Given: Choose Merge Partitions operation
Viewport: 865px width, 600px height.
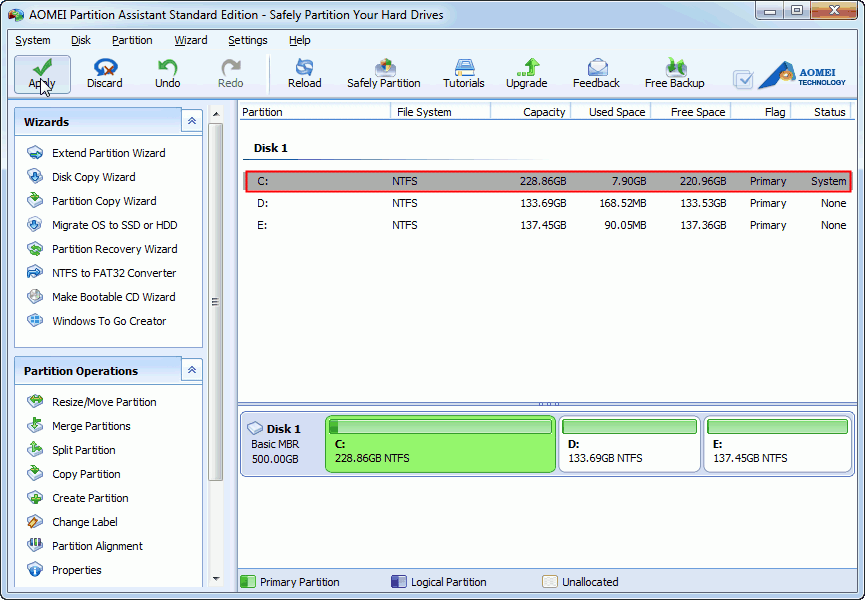Looking at the screenshot, I should 79,426.
